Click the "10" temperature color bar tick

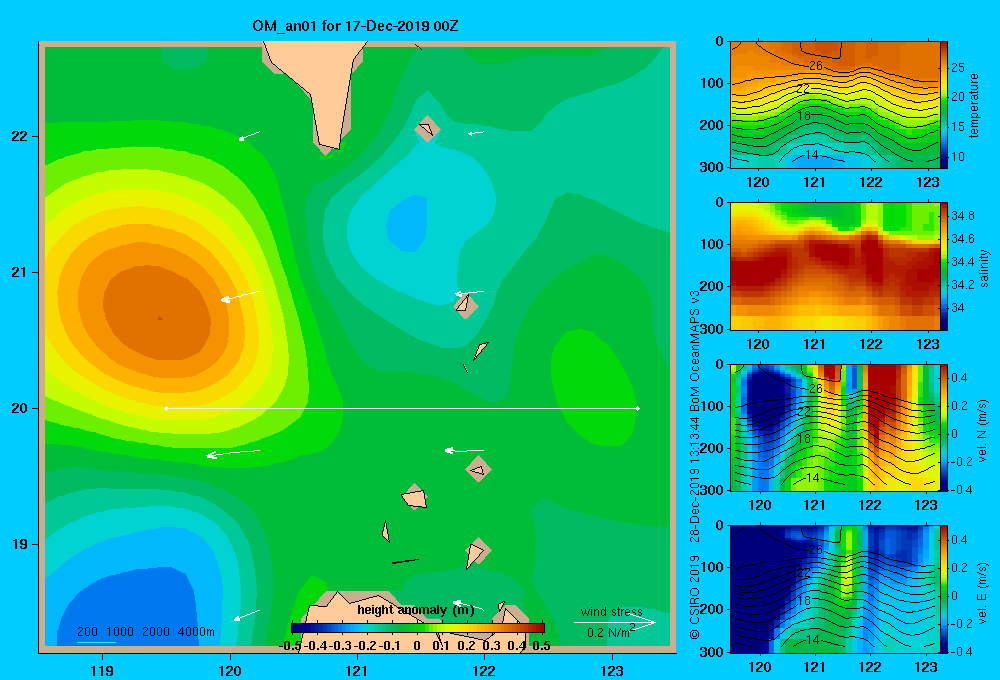[x=958, y=156]
